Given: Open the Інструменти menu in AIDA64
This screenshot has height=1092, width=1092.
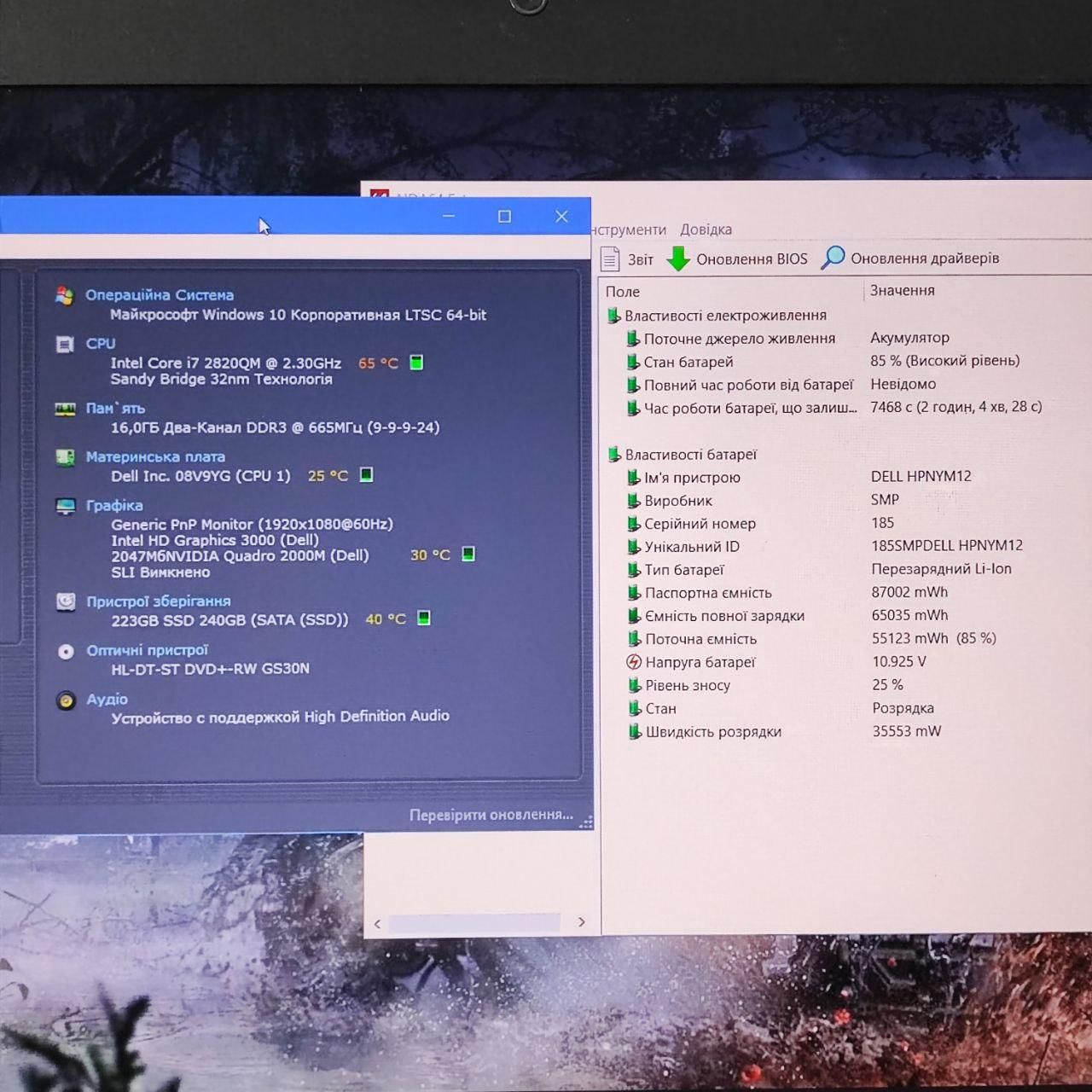Looking at the screenshot, I should tap(629, 229).
